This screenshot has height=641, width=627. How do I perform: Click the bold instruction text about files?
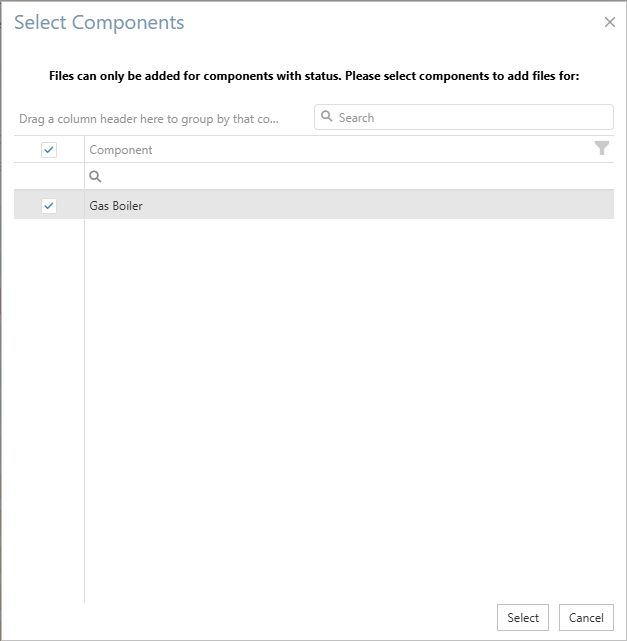pyautogui.click(x=314, y=75)
